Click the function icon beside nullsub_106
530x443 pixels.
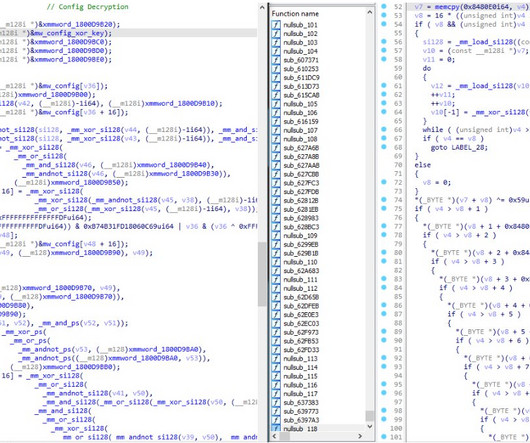[x=276, y=113]
